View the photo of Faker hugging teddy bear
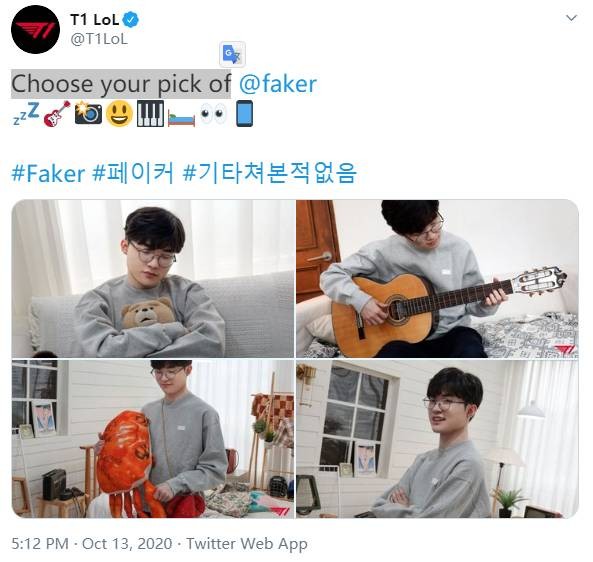 (153, 278)
